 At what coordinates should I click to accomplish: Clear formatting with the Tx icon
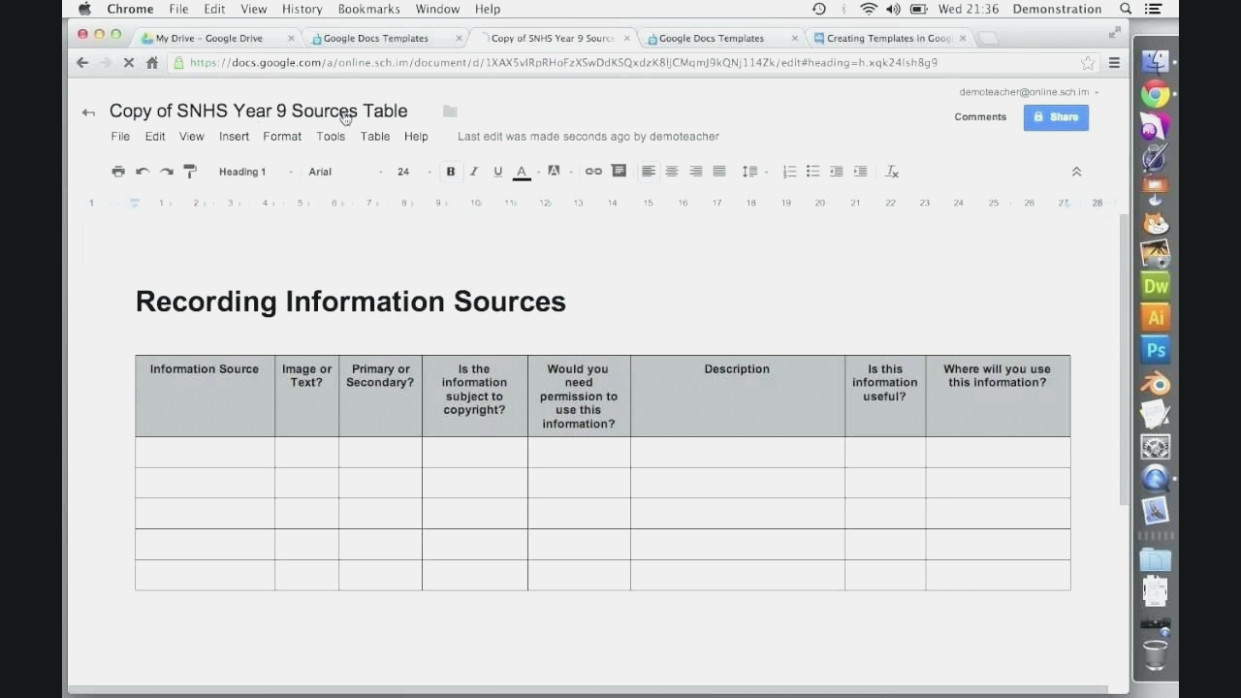(x=891, y=171)
